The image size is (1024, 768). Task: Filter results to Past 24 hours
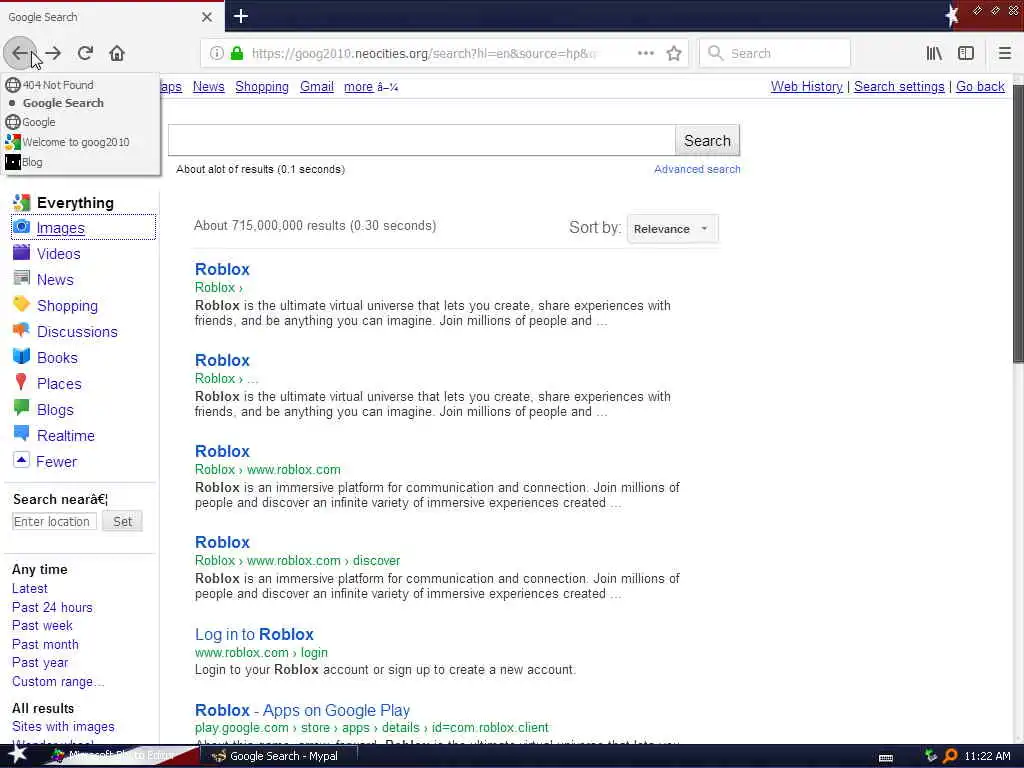(52, 607)
